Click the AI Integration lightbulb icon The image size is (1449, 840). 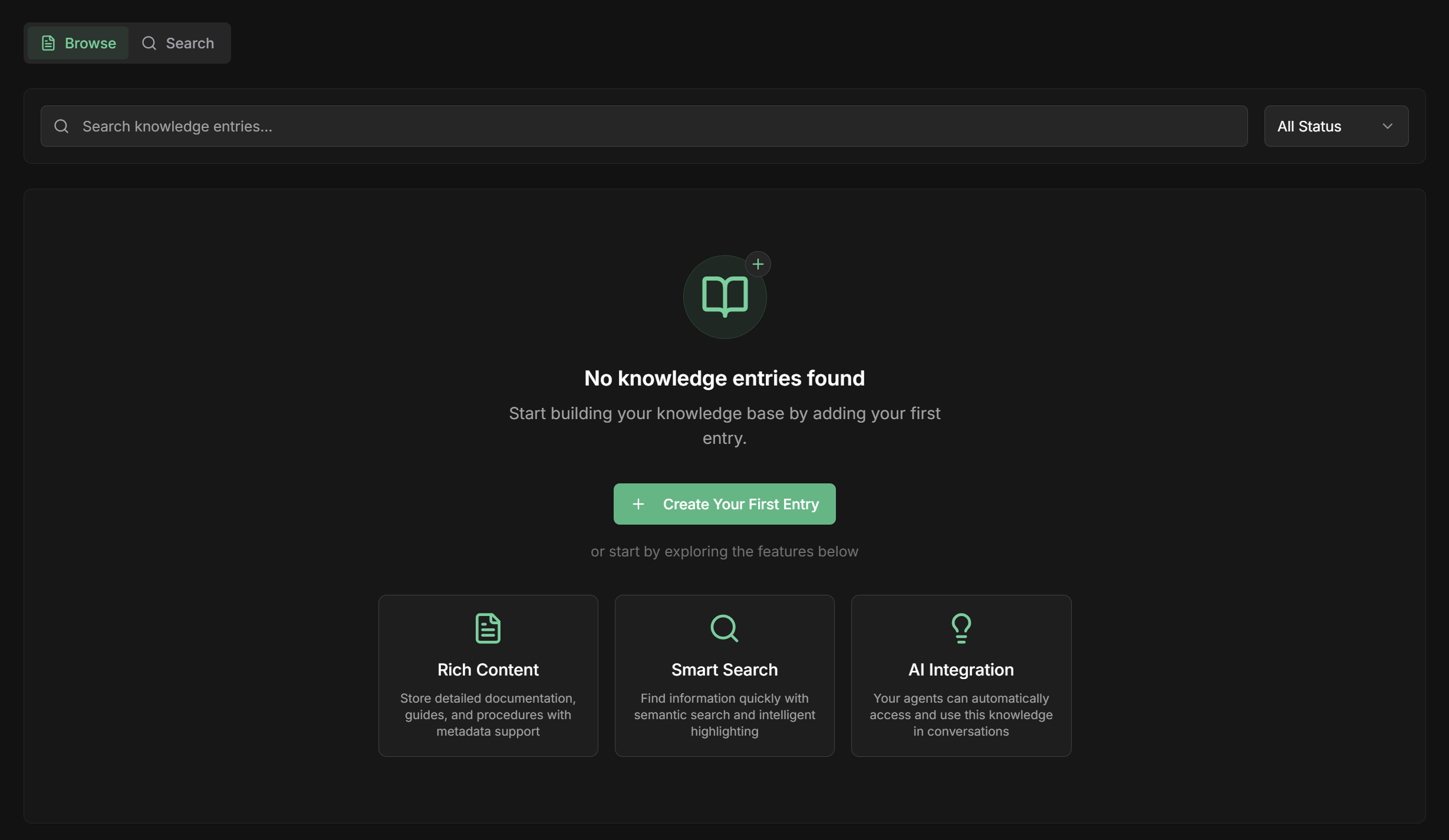[961, 628]
